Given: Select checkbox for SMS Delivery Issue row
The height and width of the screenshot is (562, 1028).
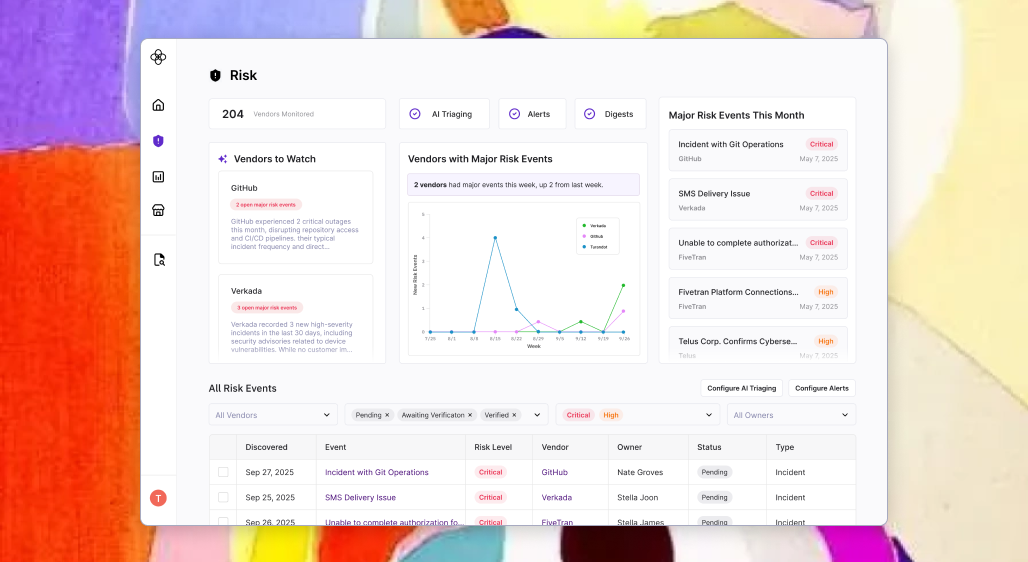Looking at the screenshot, I should click(x=223, y=497).
